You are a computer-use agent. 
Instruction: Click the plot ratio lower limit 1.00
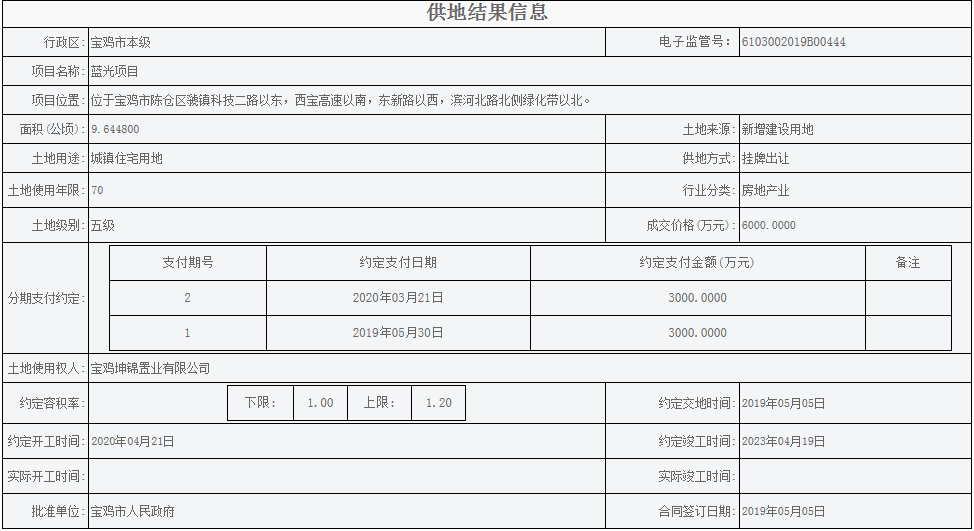(x=320, y=403)
